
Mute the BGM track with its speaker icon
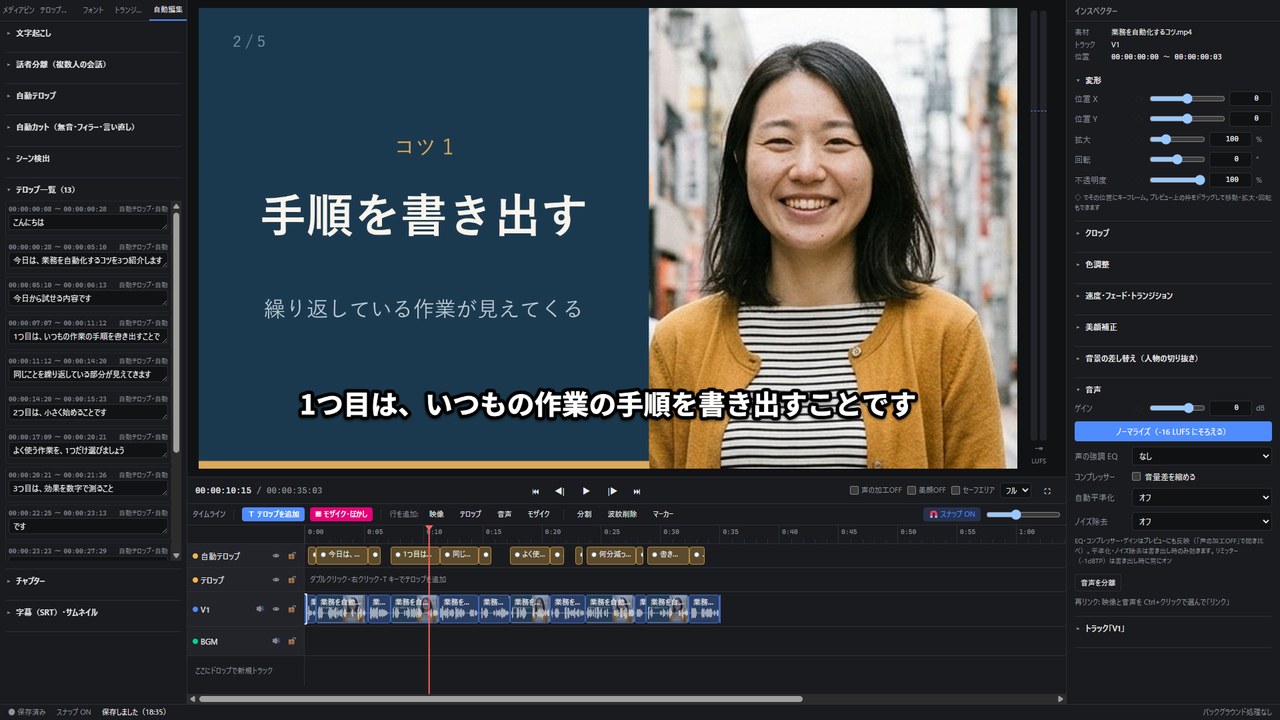(x=276, y=641)
